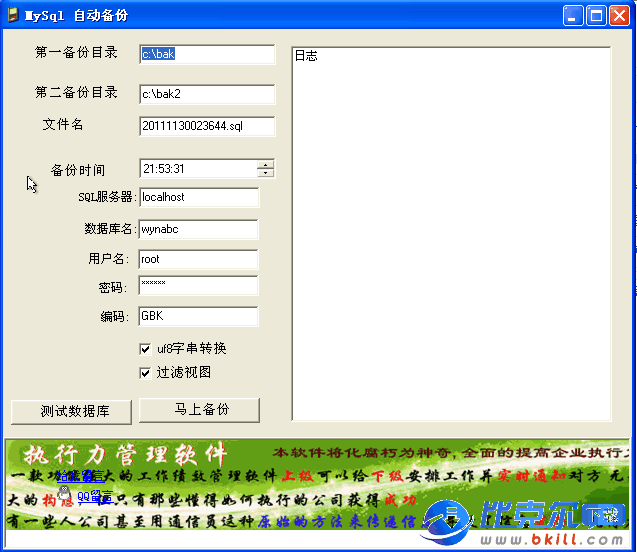Click the 用户名 label
The width and height of the screenshot is (637, 552).
[x=108, y=259]
